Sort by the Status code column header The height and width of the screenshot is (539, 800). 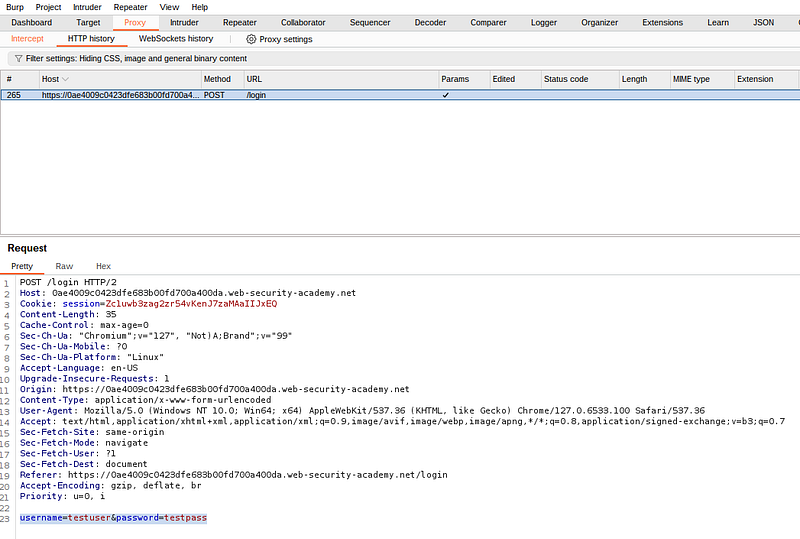pyautogui.click(x=580, y=79)
